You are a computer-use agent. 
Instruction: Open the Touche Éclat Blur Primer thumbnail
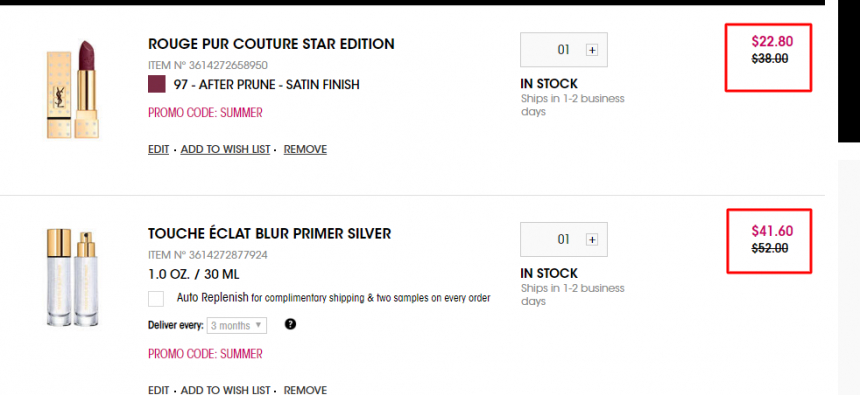point(72,279)
